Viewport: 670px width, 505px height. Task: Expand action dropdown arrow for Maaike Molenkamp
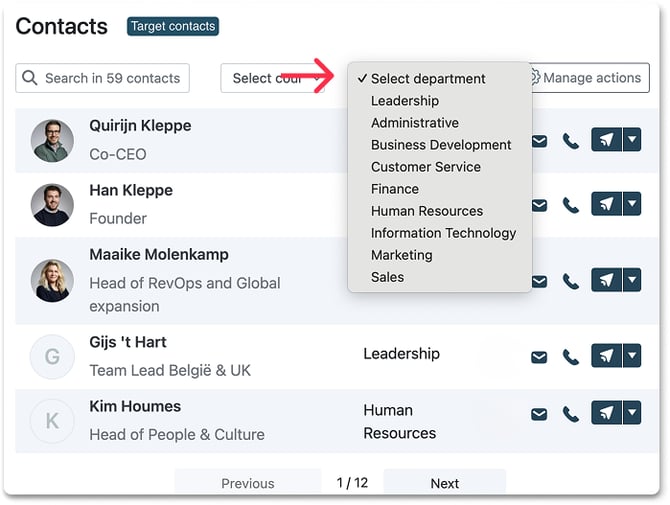click(x=632, y=280)
